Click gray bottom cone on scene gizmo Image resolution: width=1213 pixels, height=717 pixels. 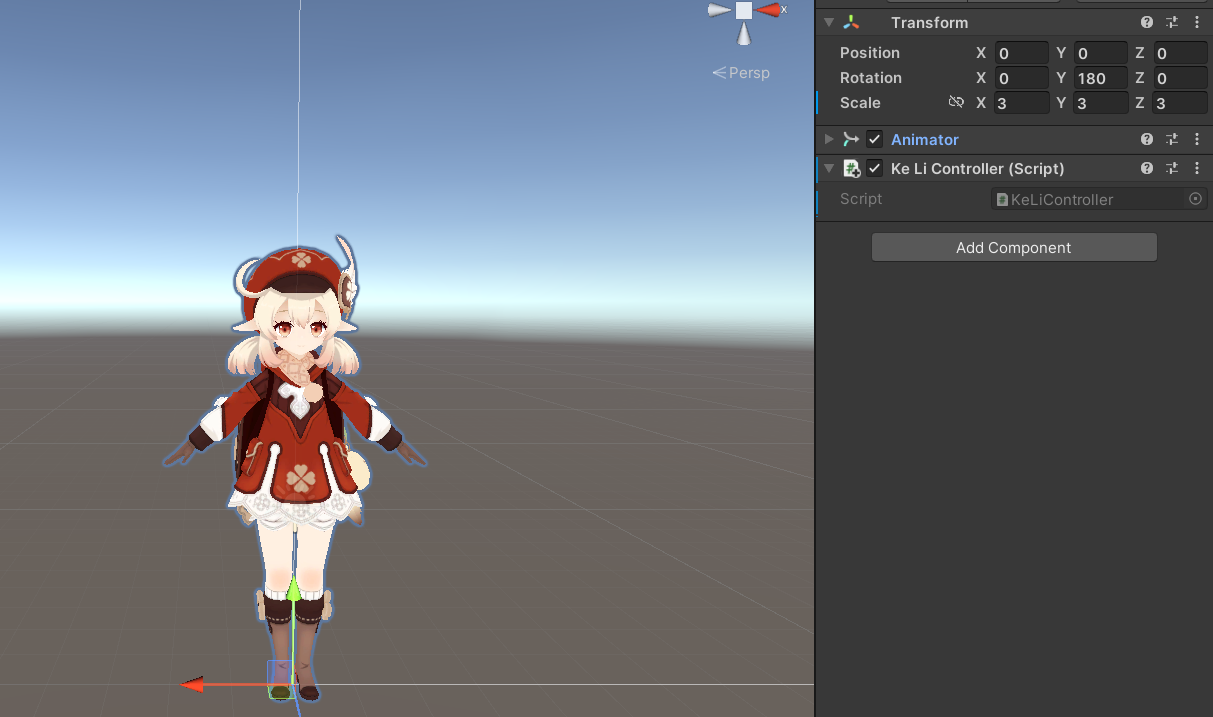pos(744,34)
